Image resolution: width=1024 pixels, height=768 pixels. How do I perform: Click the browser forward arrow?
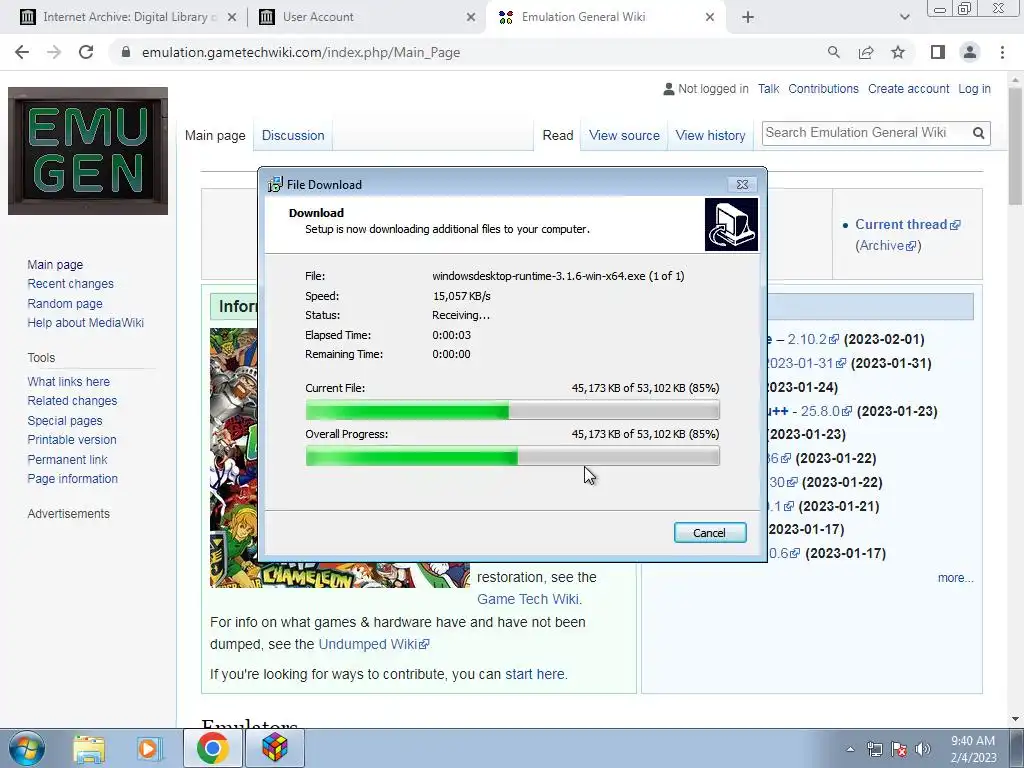click(54, 52)
